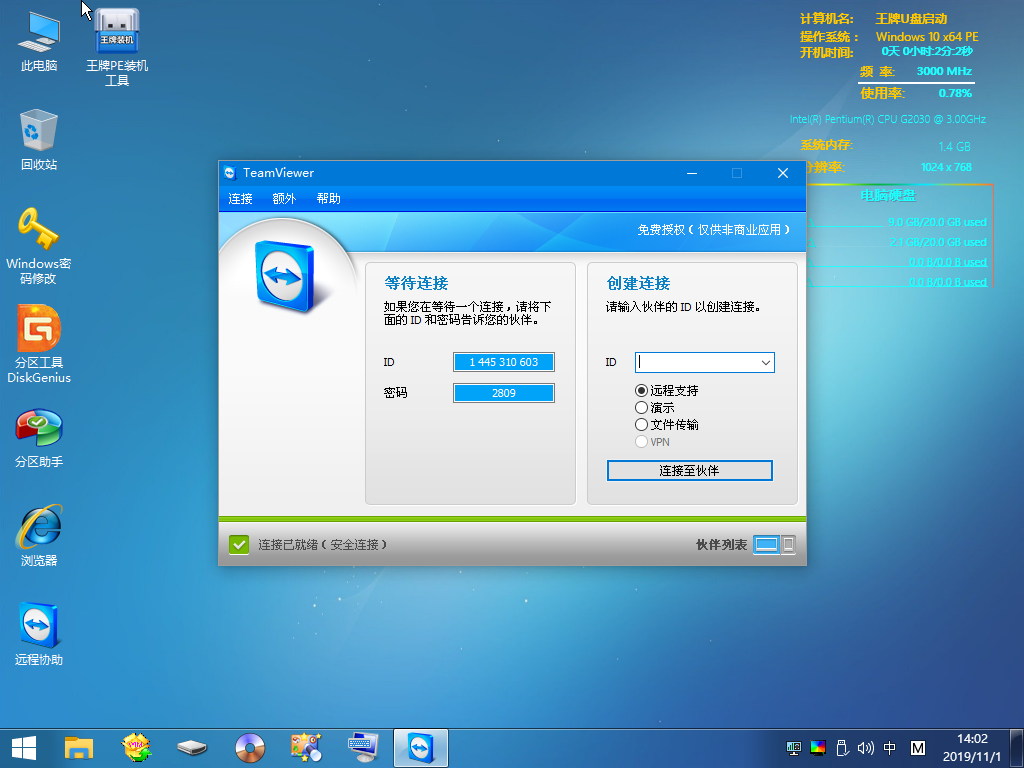This screenshot has height=768, width=1024.
Task: Click the green connection ready checkmark icon
Action: (x=239, y=544)
